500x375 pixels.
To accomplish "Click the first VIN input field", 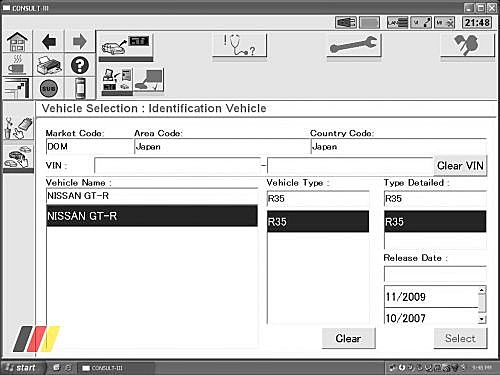I will [177, 165].
